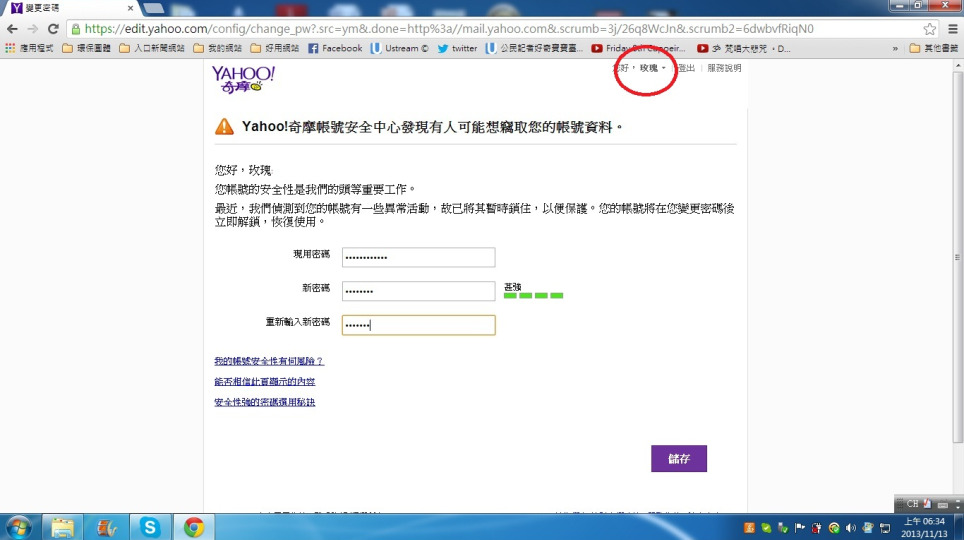Click the Yahoo! logo
The width and height of the screenshot is (964, 540).
point(242,78)
